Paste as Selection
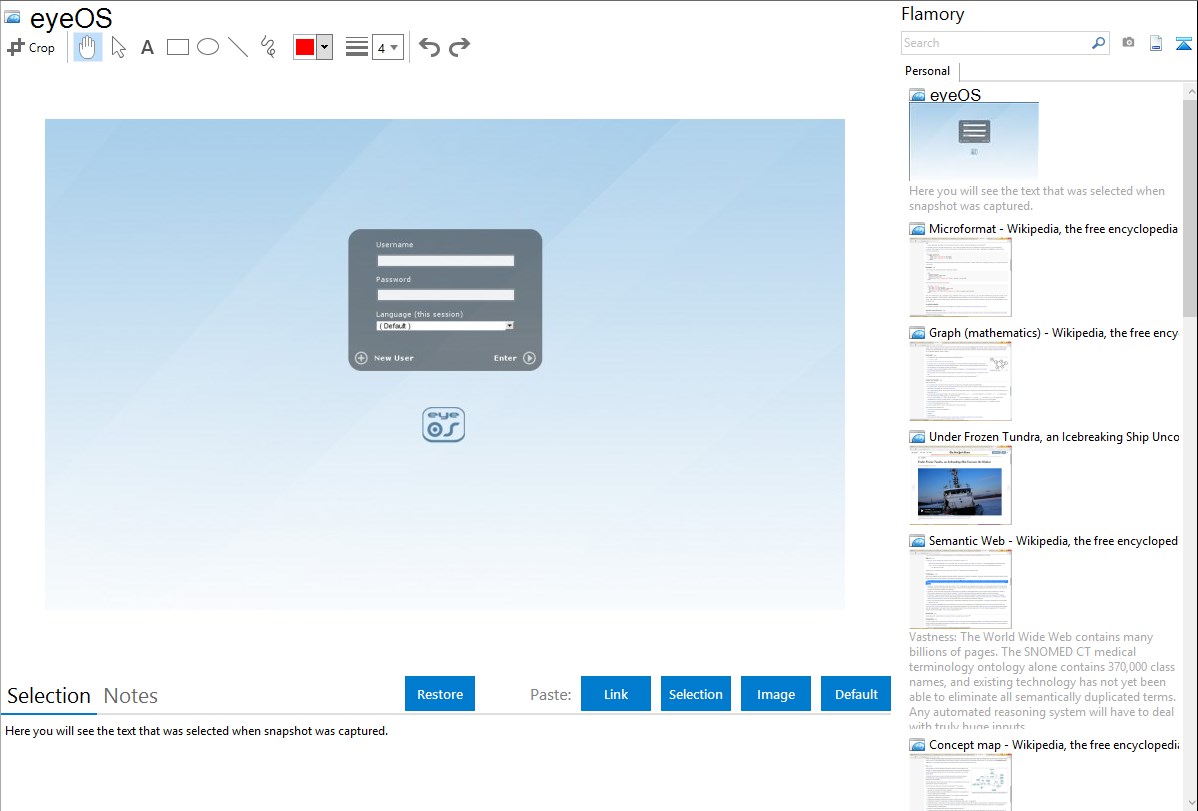 coord(696,694)
